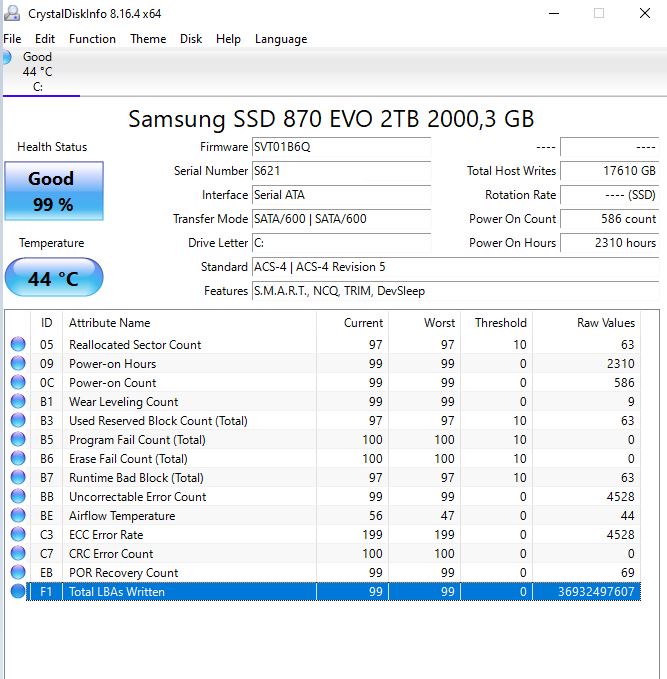Click status orb for Airflow Temperature
This screenshot has height=679, width=667.
(x=18, y=515)
